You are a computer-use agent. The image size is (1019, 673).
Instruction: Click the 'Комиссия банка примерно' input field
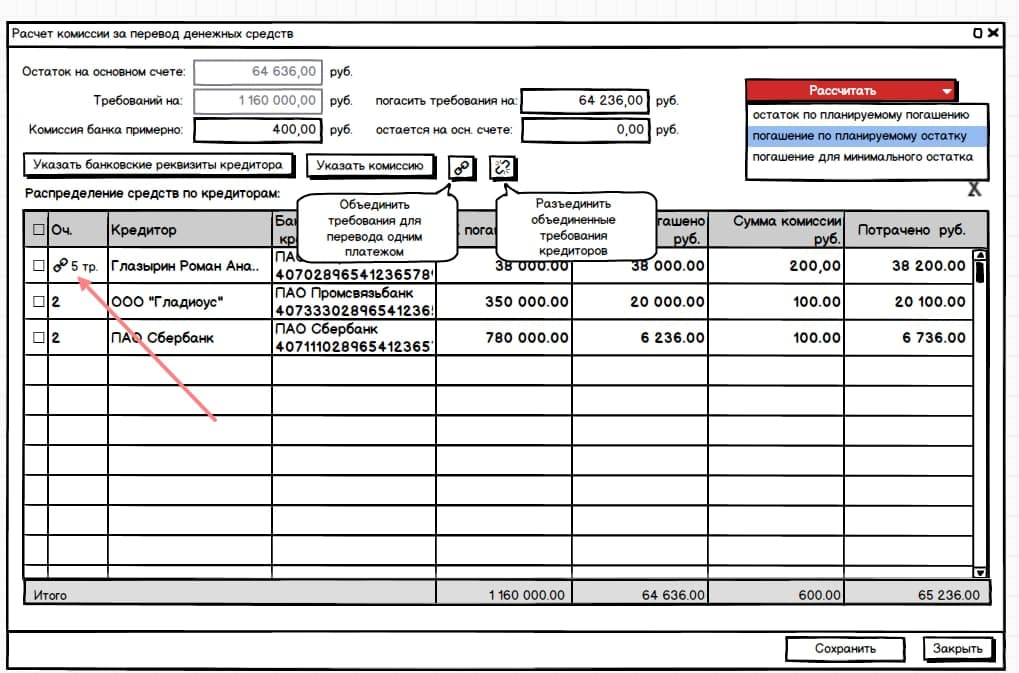(257, 129)
